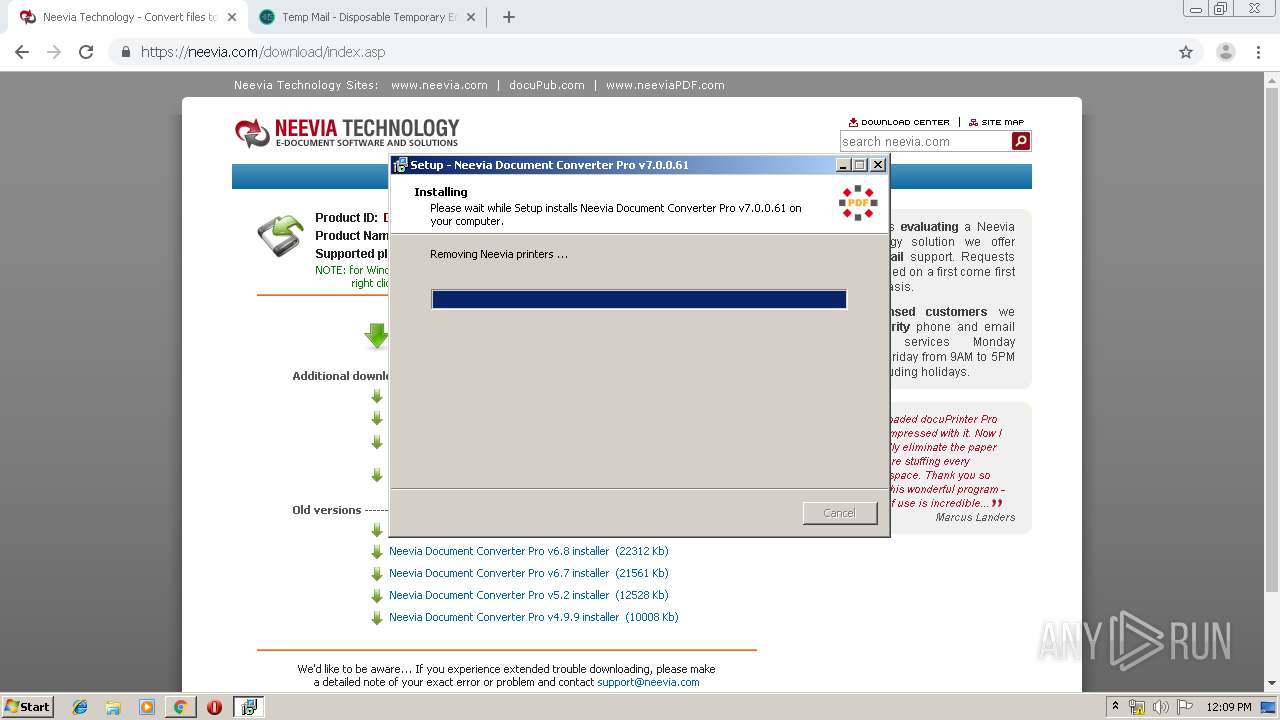The width and height of the screenshot is (1280, 720).
Task: Open the Chrome three-dot menu
Action: [1259, 52]
